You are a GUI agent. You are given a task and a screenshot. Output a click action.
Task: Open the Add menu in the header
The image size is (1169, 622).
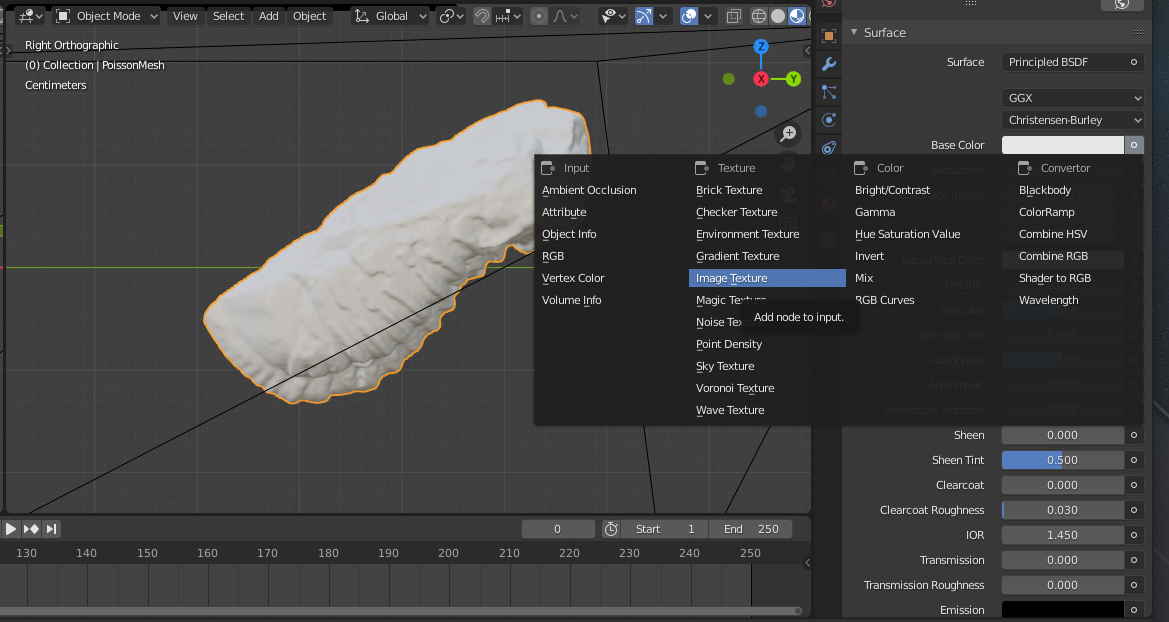click(268, 15)
